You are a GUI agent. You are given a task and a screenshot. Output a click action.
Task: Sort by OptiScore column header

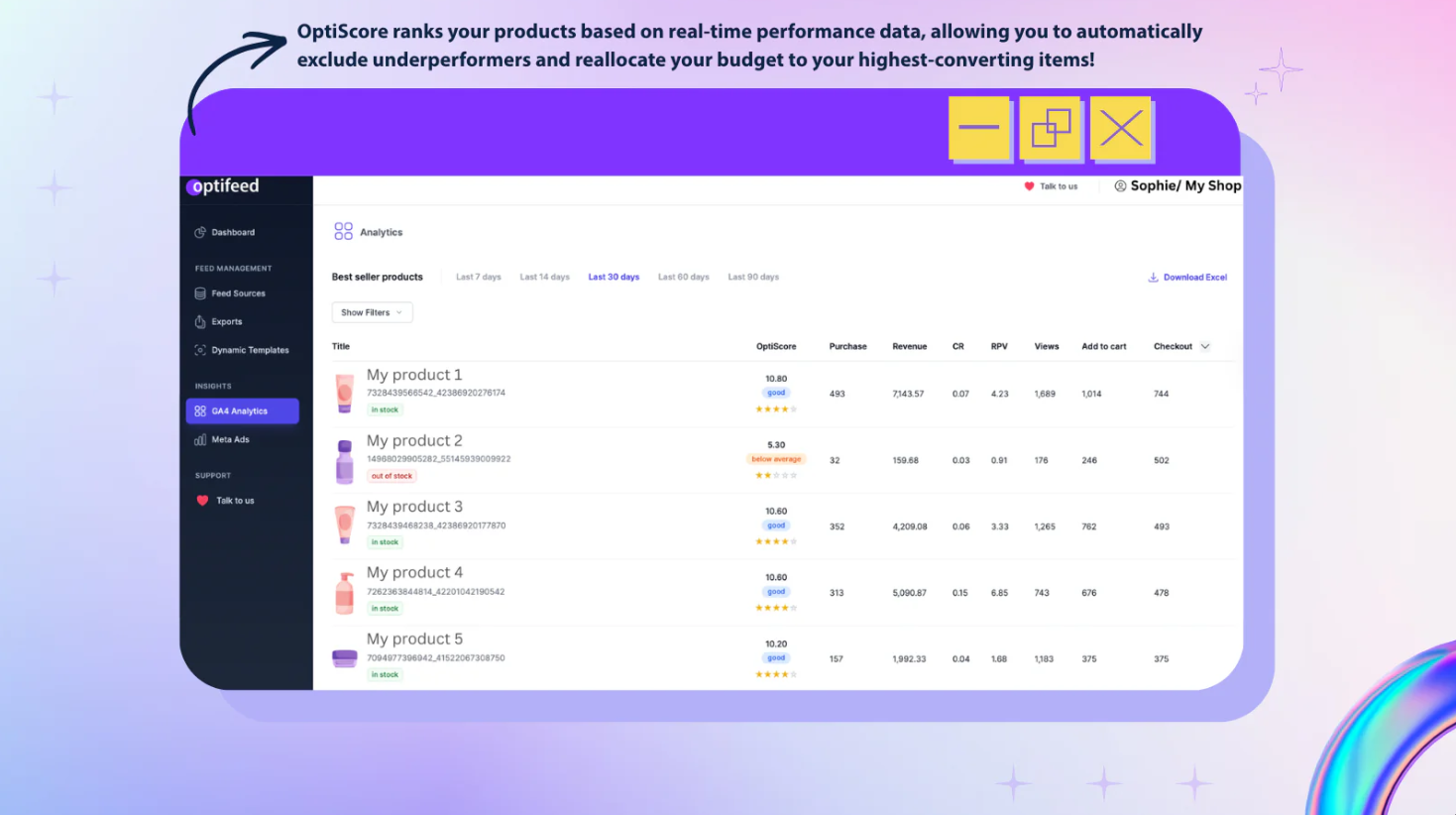click(x=776, y=347)
